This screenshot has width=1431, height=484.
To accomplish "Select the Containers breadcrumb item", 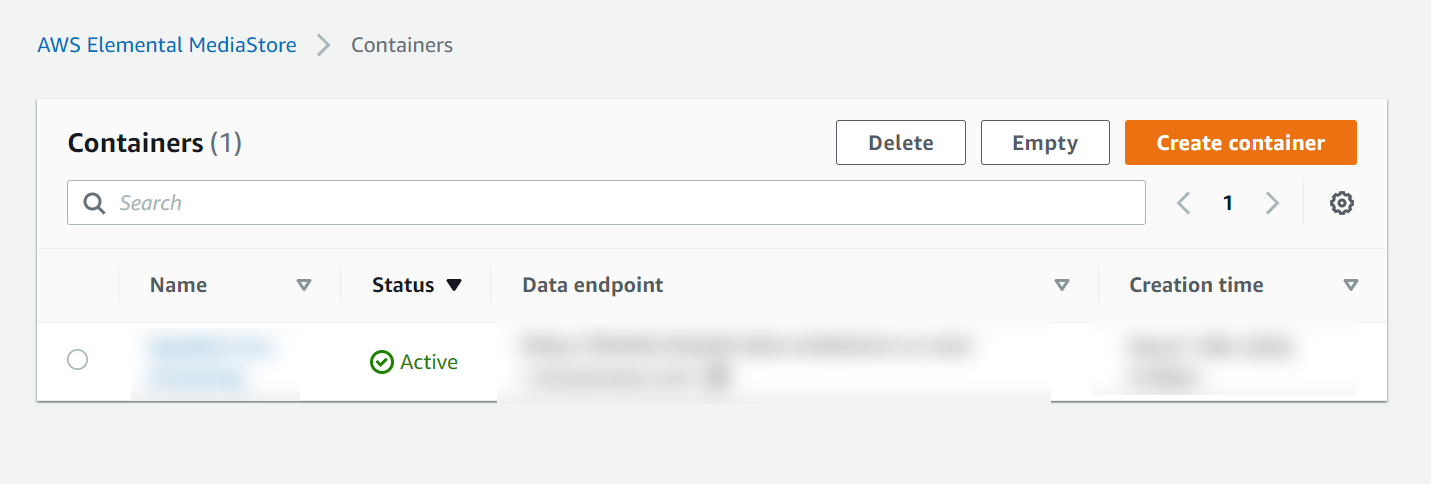I will coord(402,45).
